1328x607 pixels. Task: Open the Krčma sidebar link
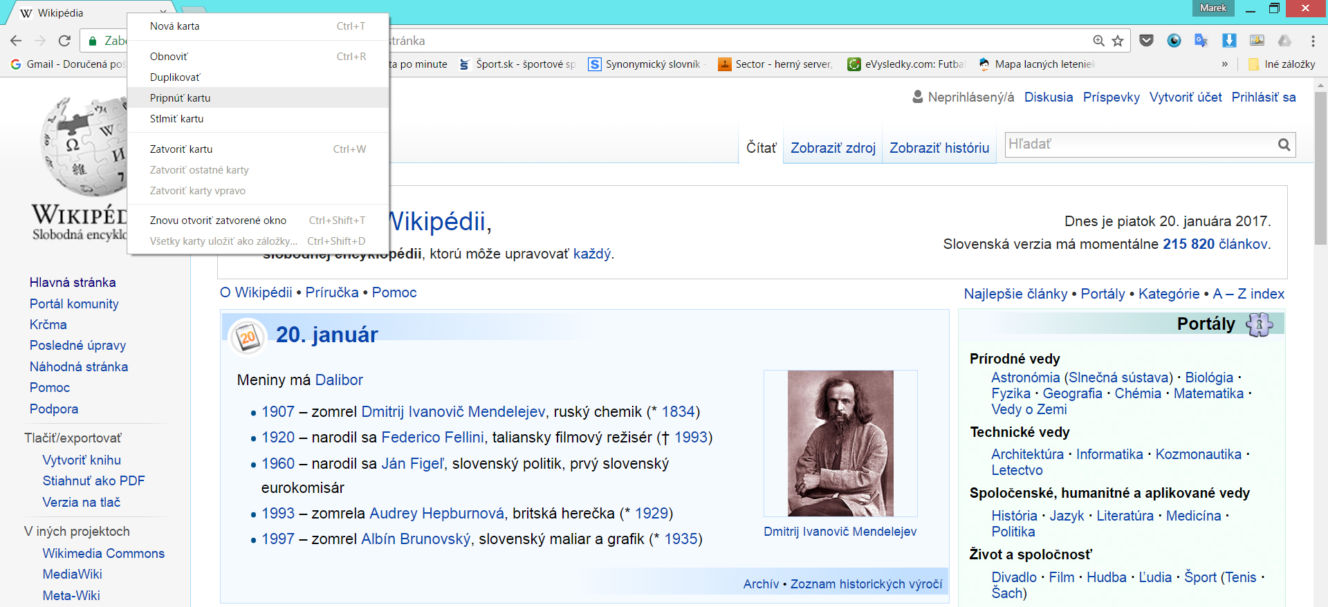pyautogui.click(x=48, y=324)
